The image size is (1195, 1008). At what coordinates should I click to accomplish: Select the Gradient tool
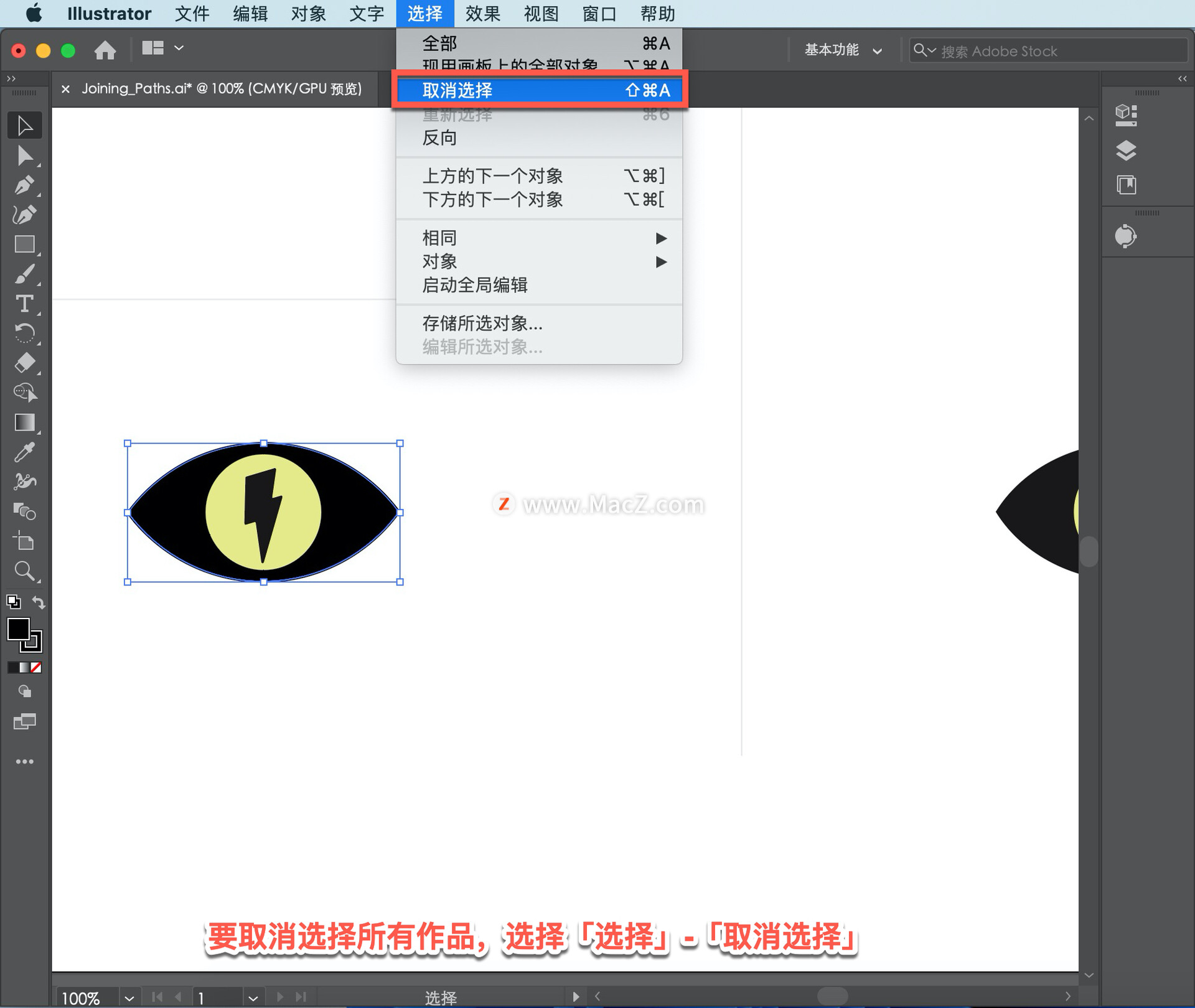[24, 422]
